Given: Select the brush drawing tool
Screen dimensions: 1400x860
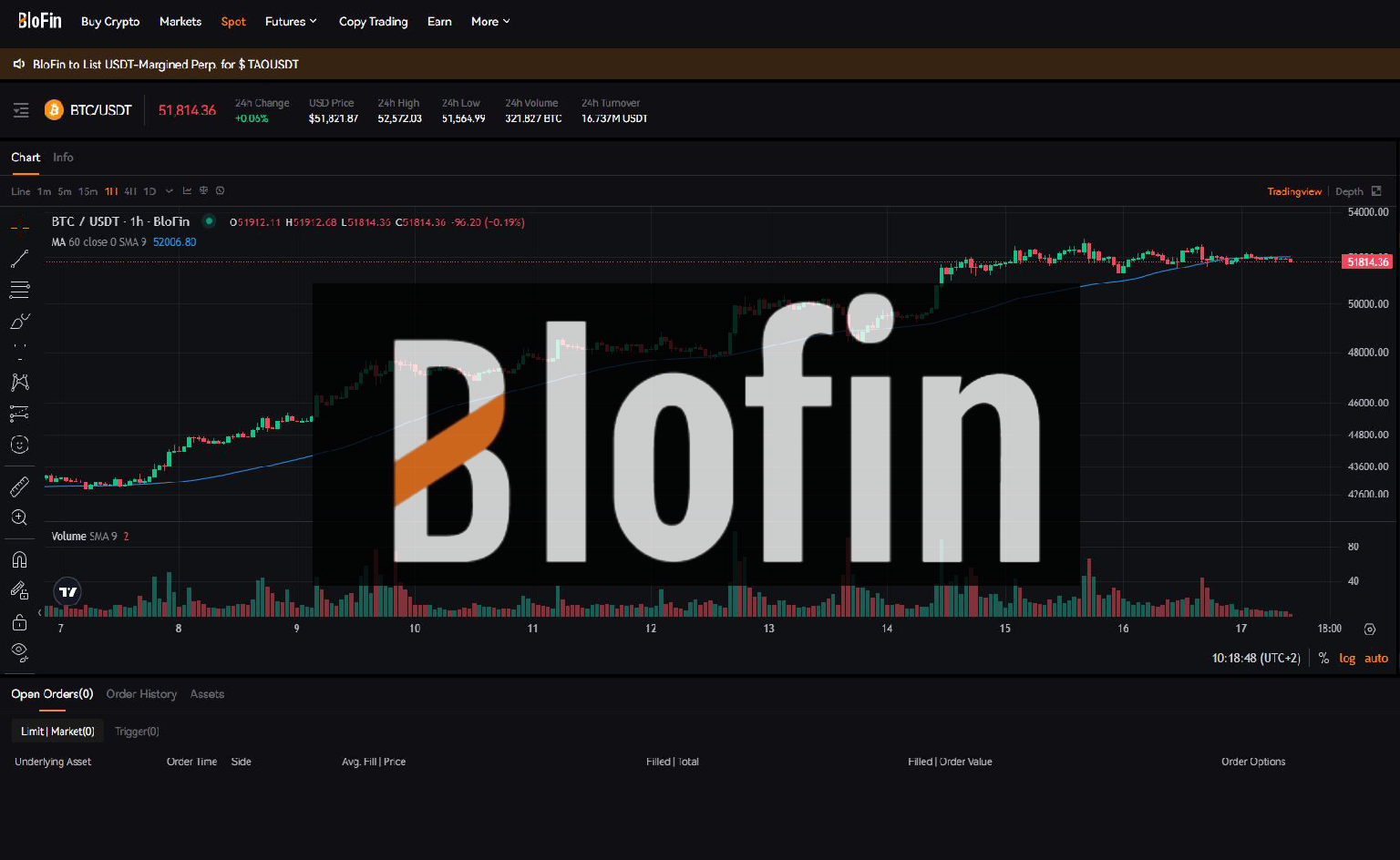Looking at the screenshot, I should 19,322.
